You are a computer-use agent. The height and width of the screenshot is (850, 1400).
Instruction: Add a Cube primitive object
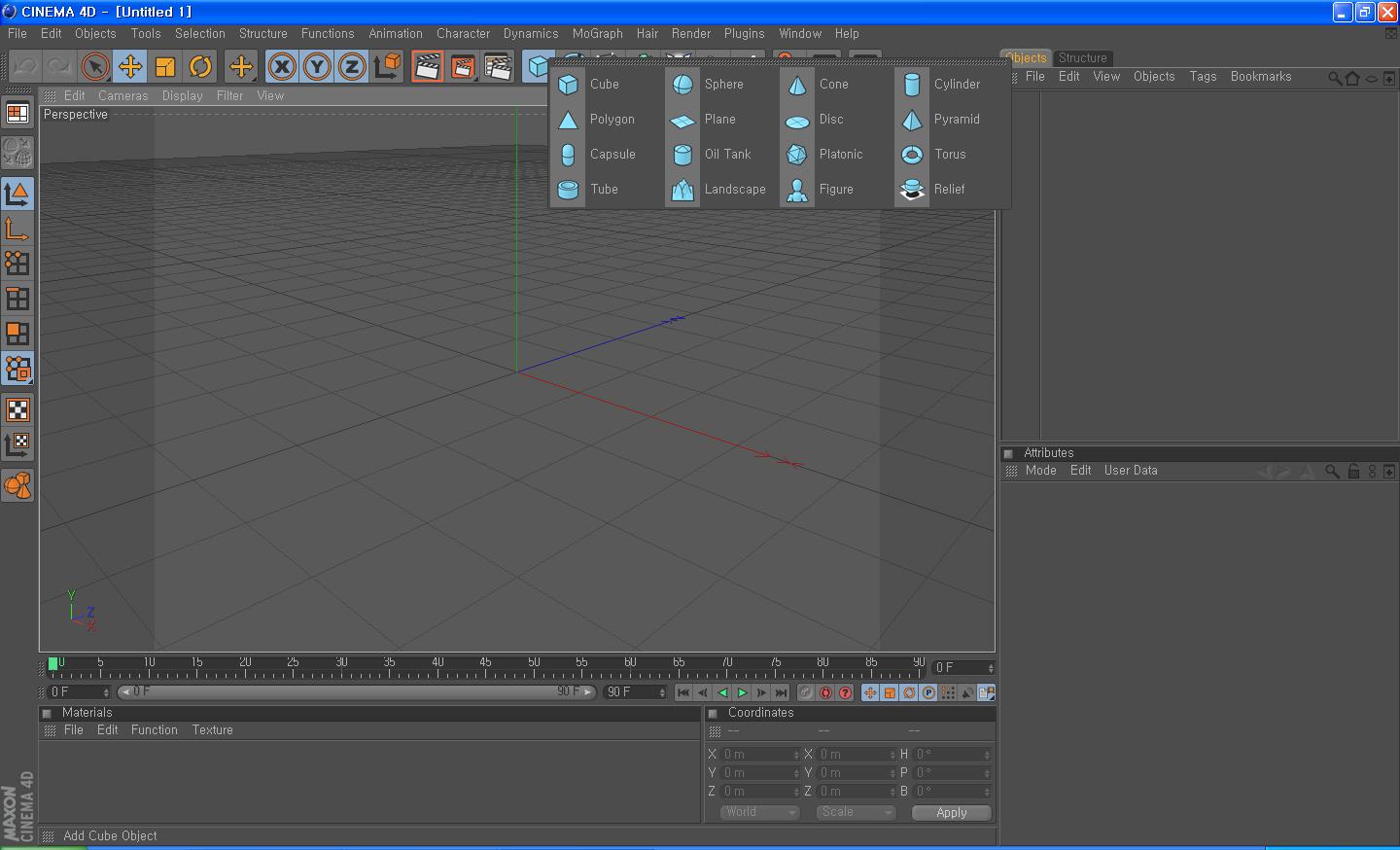tap(589, 85)
